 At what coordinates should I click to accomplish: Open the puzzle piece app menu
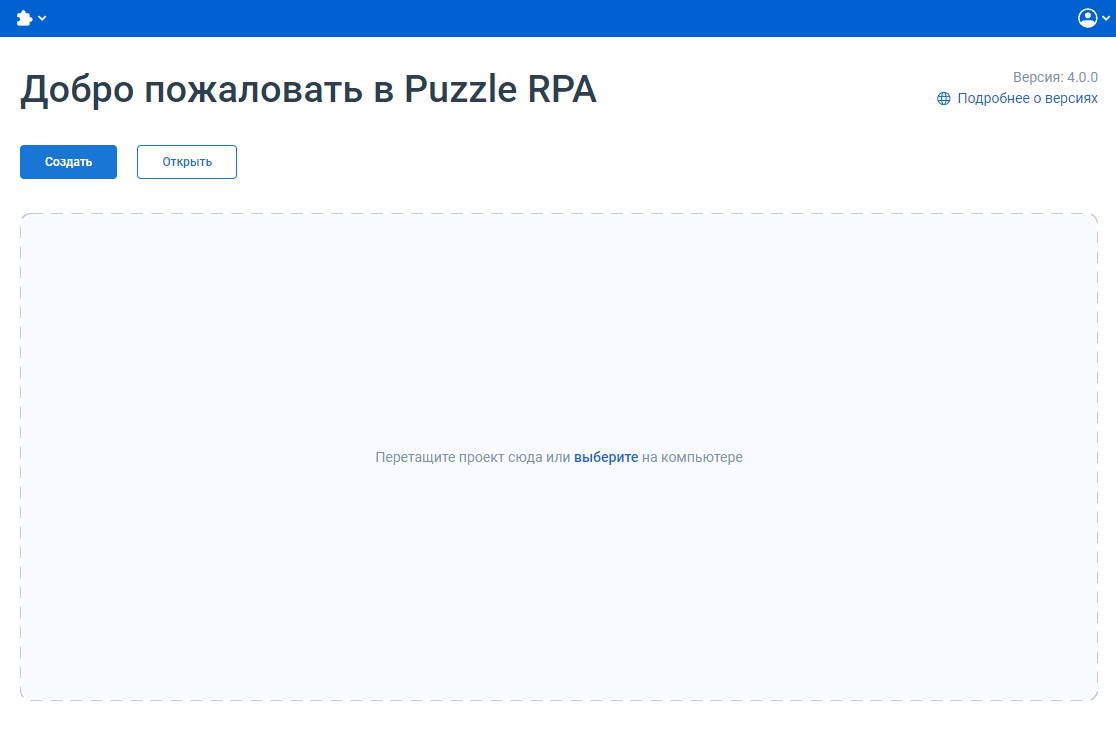31,19
